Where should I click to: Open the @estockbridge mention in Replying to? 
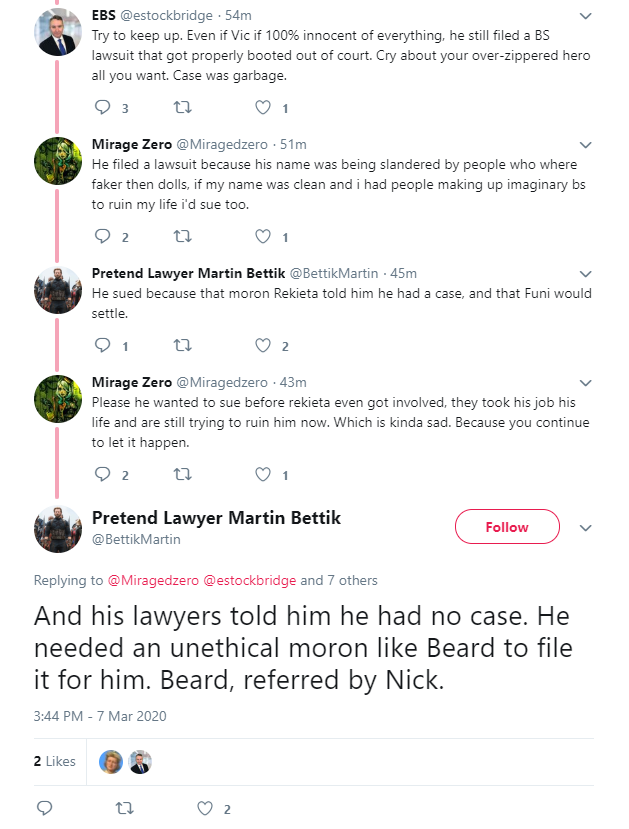click(x=249, y=580)
